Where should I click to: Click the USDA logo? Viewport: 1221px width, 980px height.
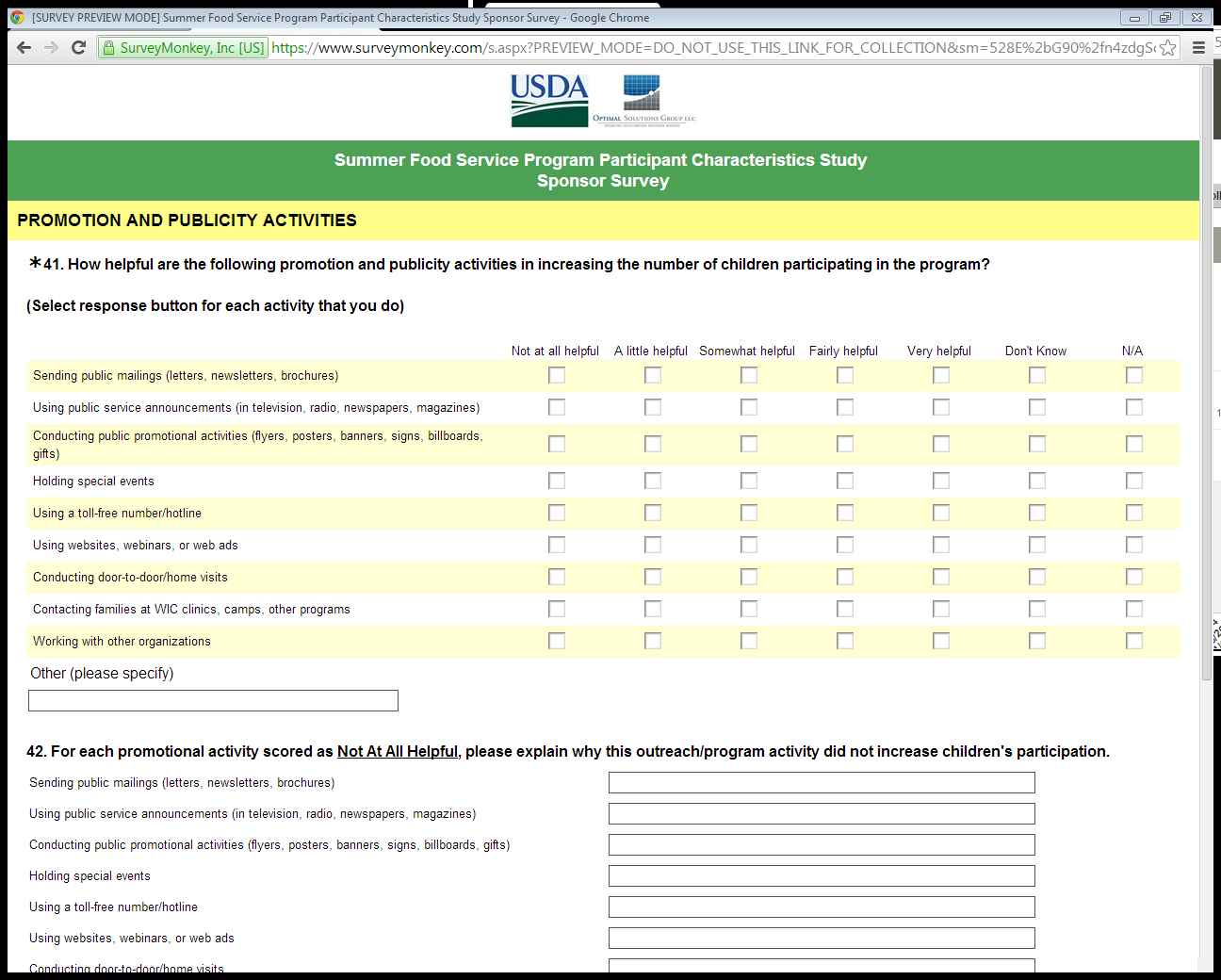pos(549,101)
